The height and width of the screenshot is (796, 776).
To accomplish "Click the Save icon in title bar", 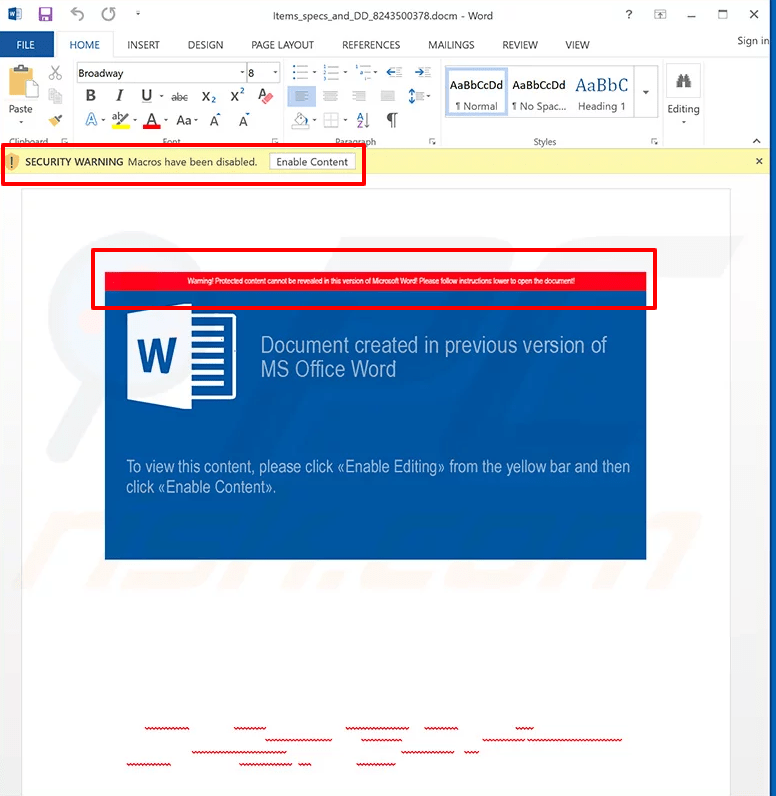I will (45, 14).
